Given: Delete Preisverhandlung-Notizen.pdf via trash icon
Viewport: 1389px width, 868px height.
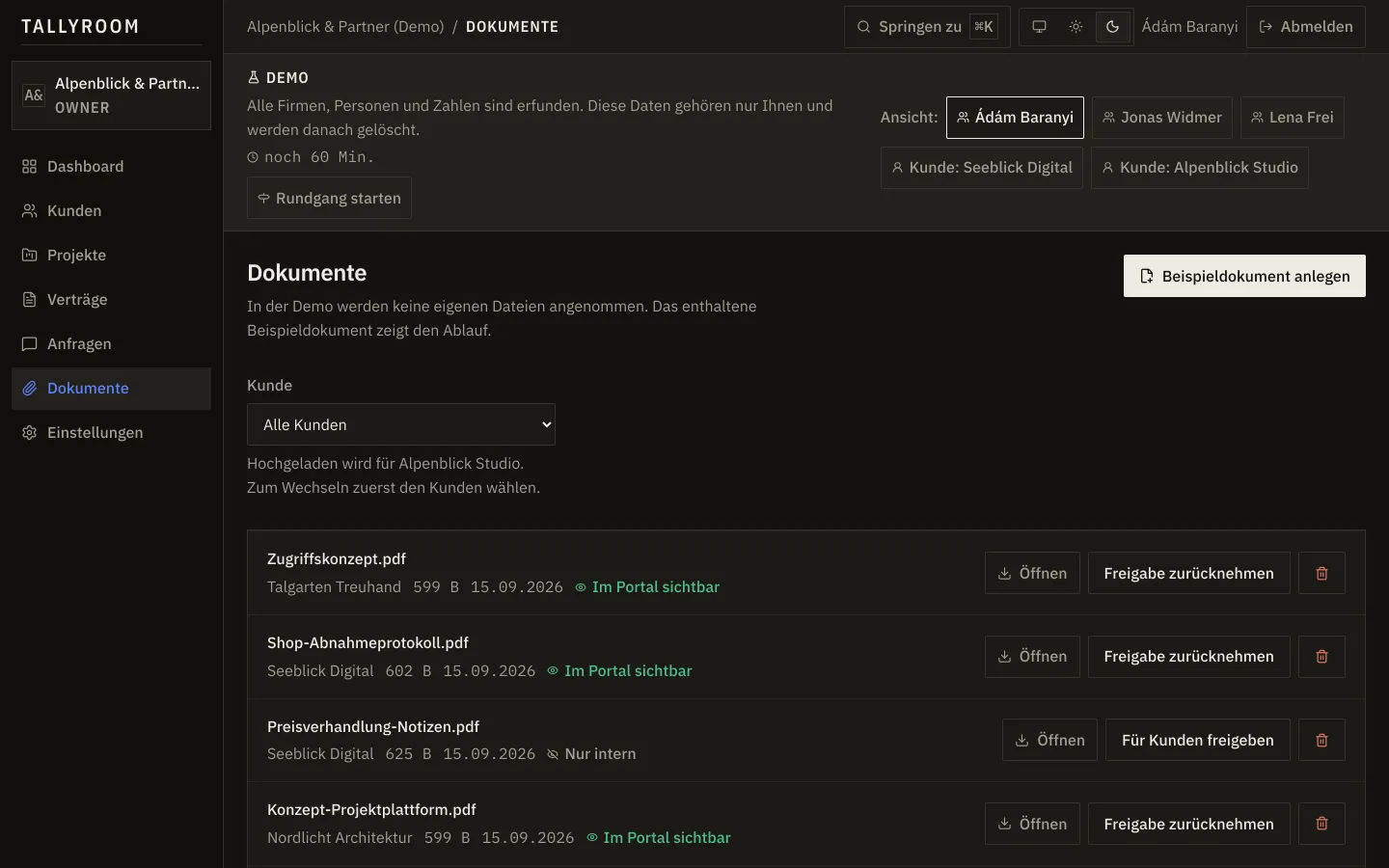Looking at the screenshot, I should coord(1321,740).
